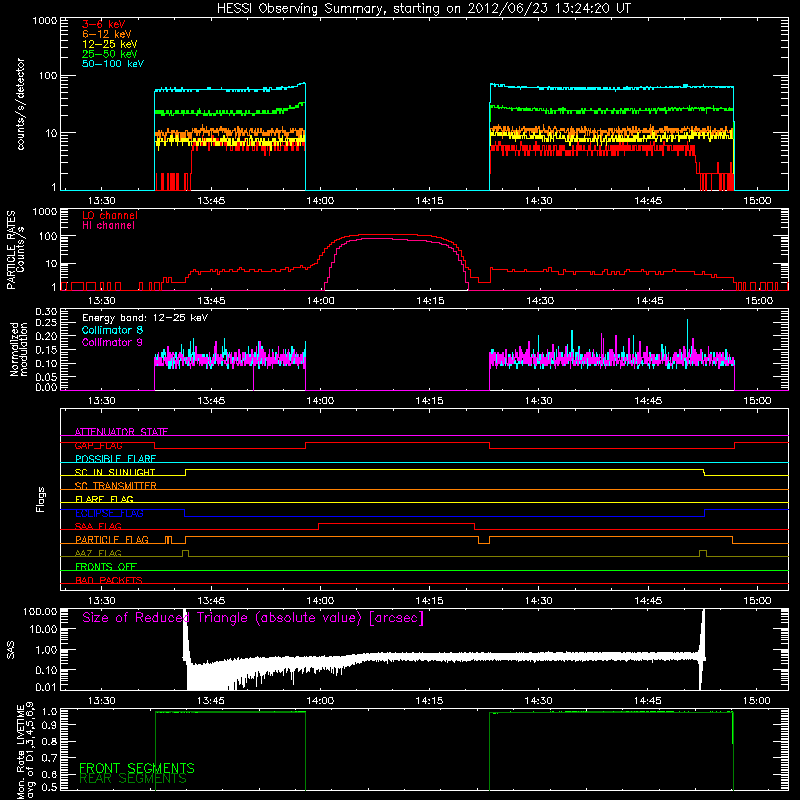Click the 0.7 livetime axis tick

(x=50, y=758)
